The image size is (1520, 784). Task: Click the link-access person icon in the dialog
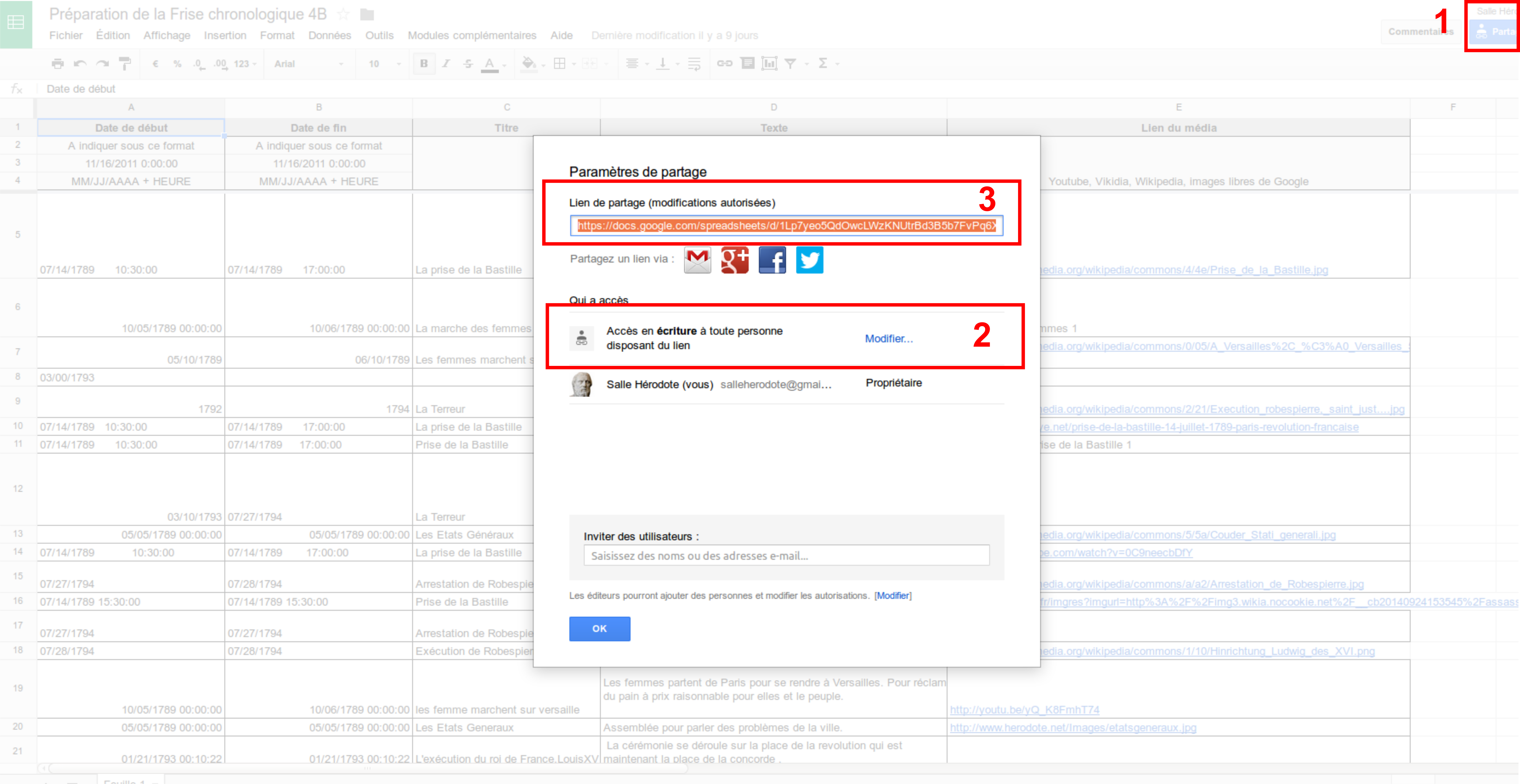coord(581,338)
